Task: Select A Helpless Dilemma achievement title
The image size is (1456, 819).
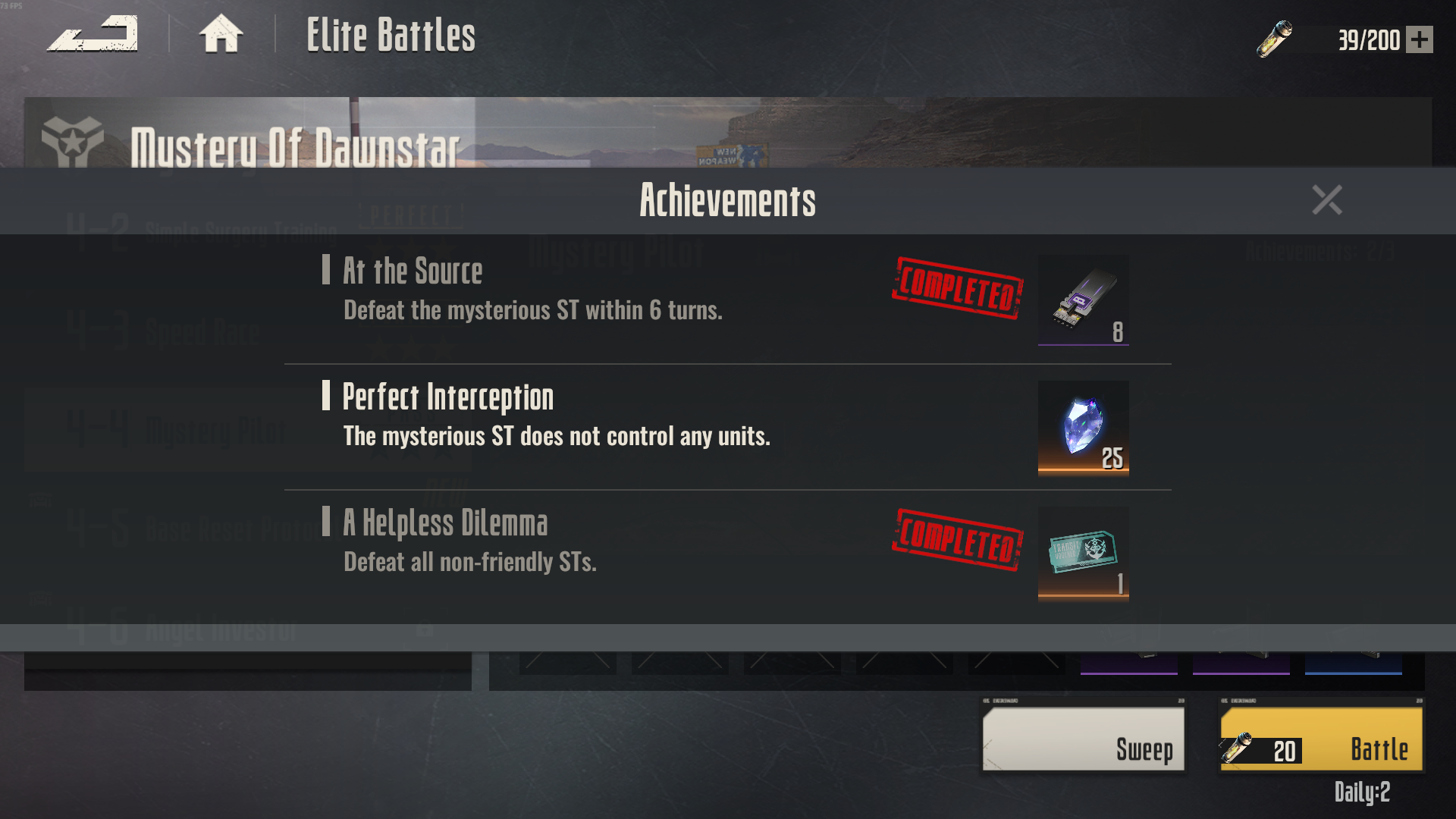Action: click(x=445, y=523)
